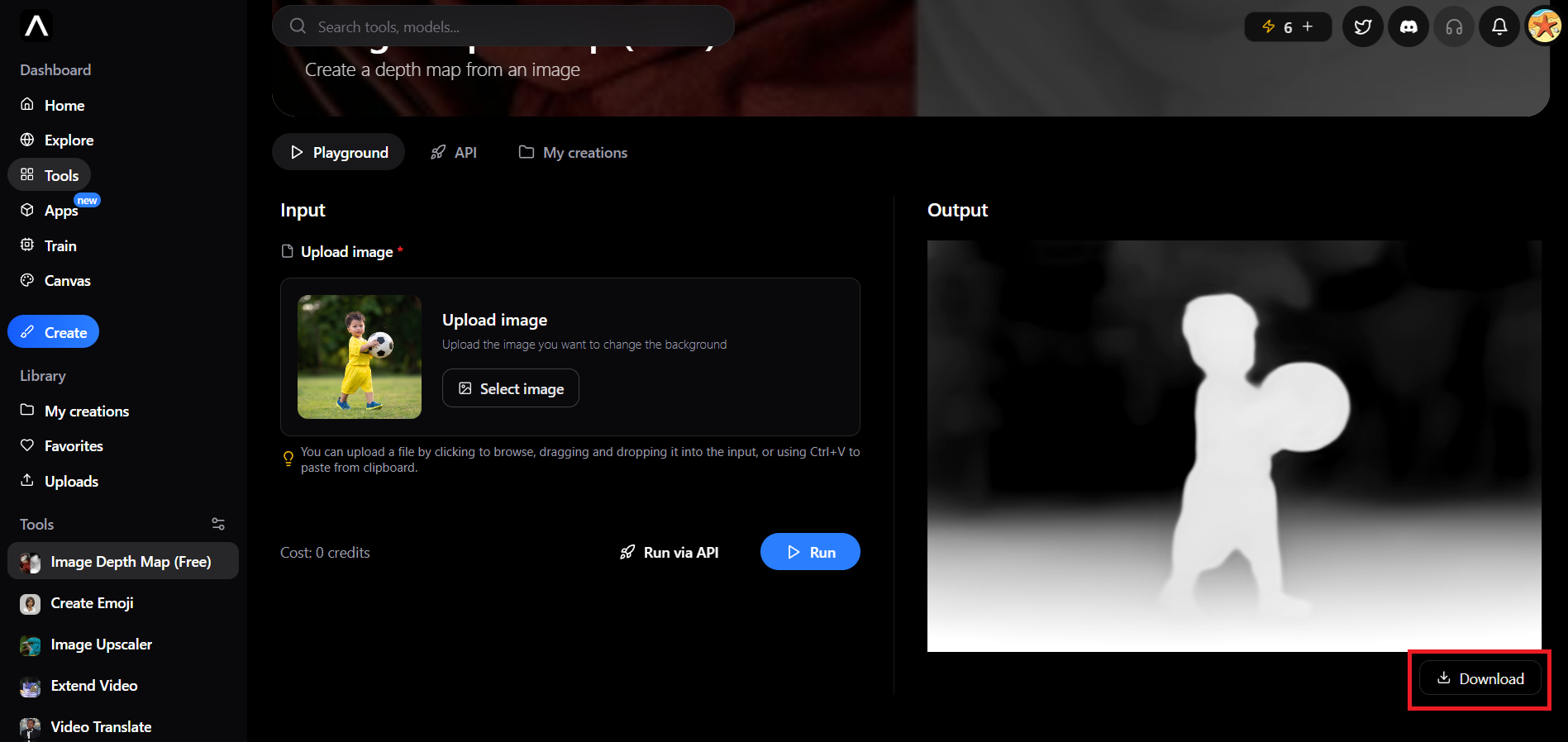Click the Video Translate tool thumbnail icon
The height and width of the screenshot is (742, 1568).
pos(31,728)
